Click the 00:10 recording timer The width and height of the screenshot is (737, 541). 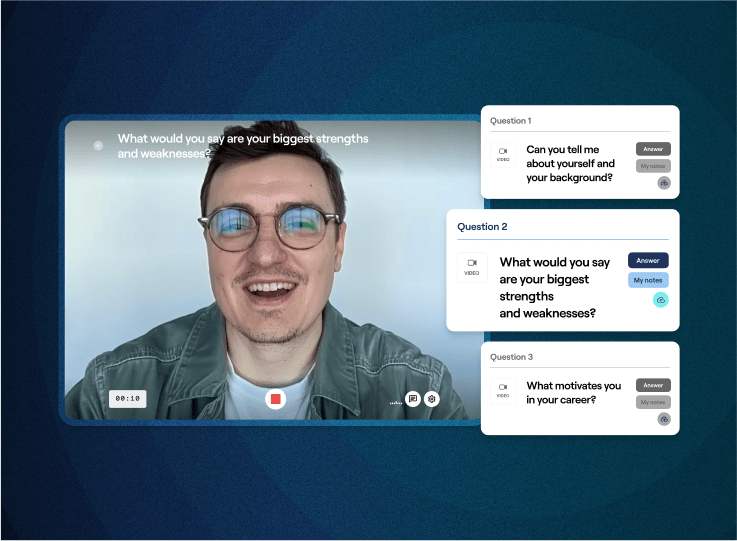pyautogui.click(x=128, y=399)
